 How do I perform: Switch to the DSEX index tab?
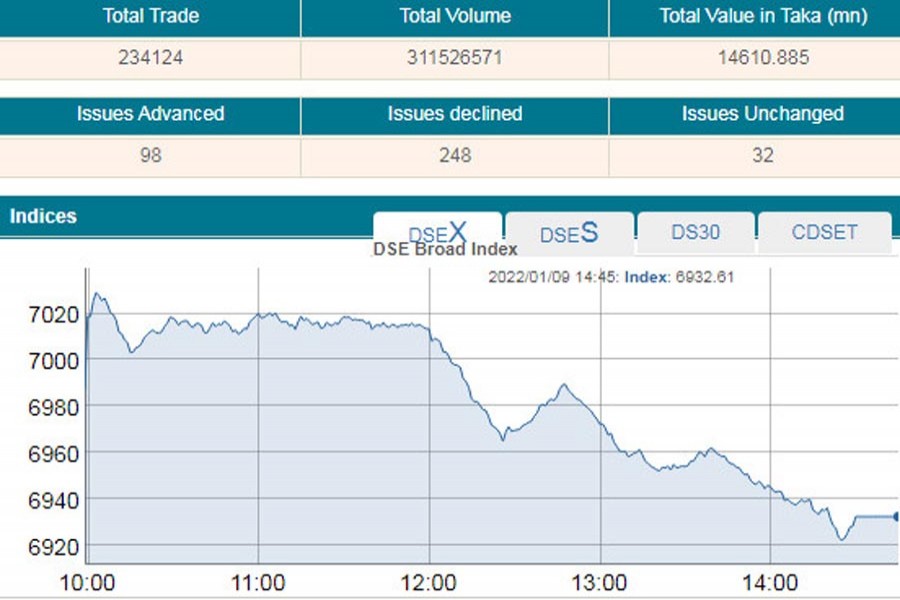(437, 233)
